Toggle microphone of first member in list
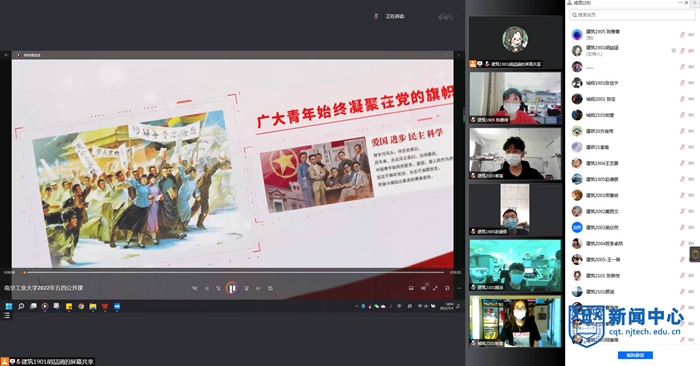Viewport: 700px width, 366px height. click(x=682, y=34)
